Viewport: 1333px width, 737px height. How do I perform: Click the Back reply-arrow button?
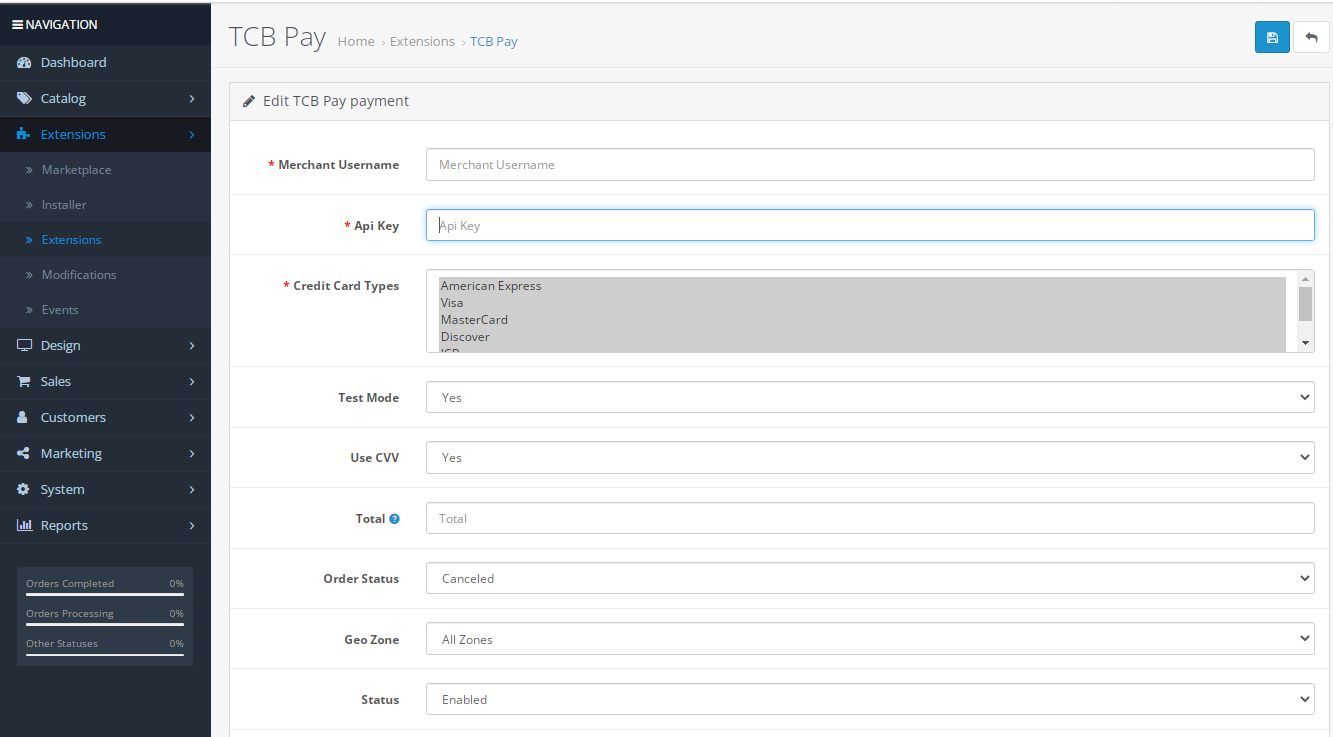tap(1311, 37)
